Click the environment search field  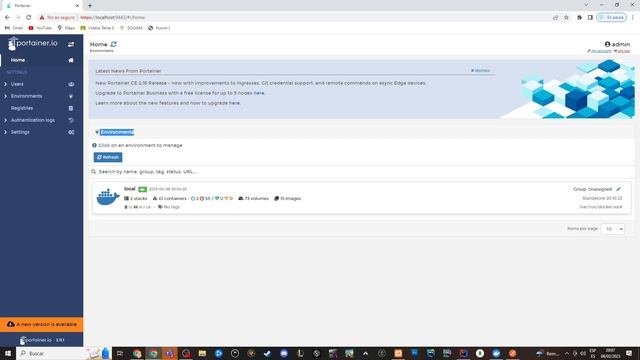(x=361, y=172)
